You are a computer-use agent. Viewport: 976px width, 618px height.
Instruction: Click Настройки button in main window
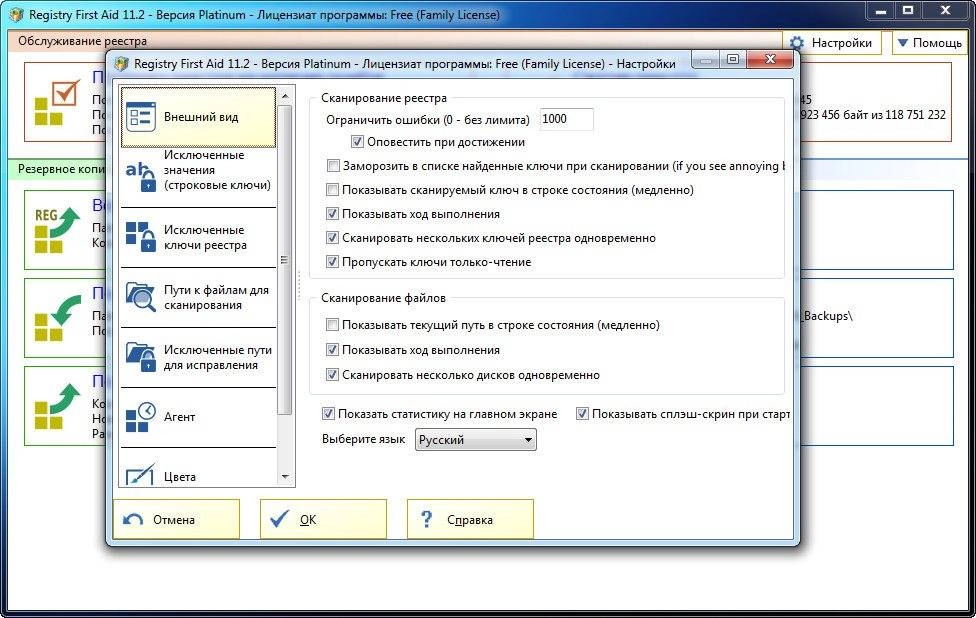pos(832,43)
